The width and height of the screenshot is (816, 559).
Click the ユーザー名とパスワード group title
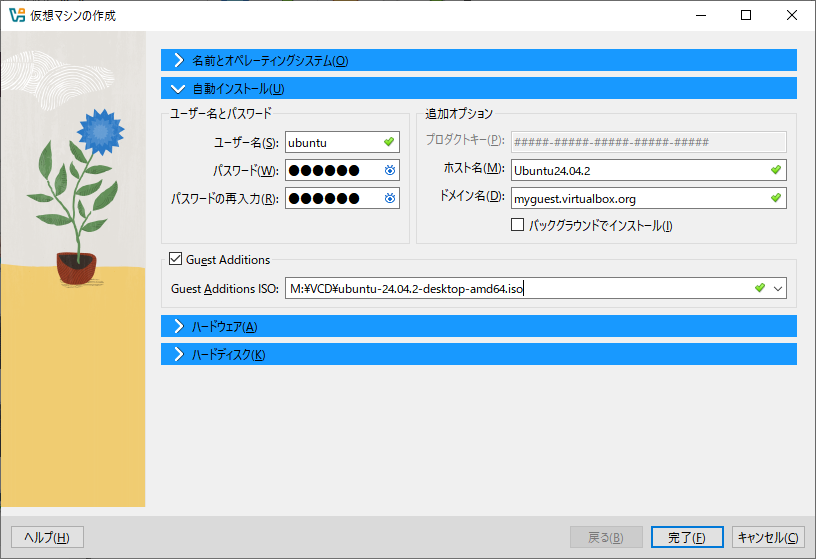[221, 113]
